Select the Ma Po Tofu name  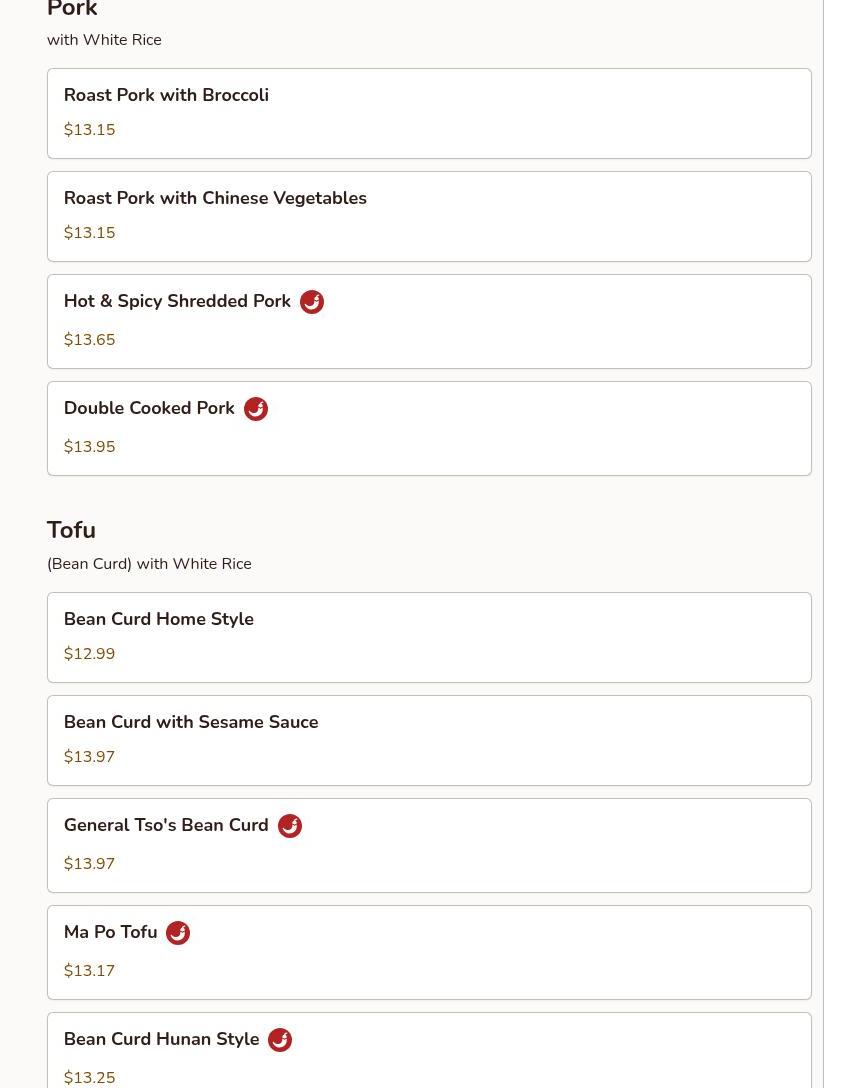pyautogui.click(x=110, y=932)
